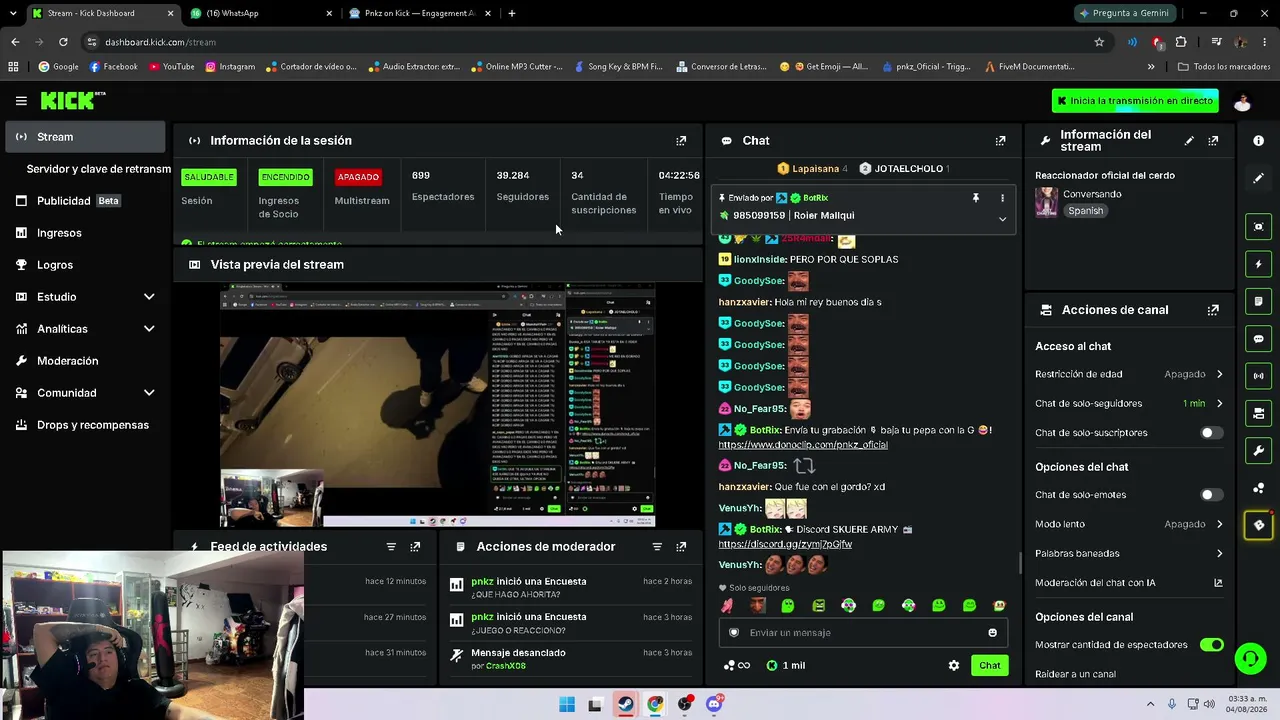The width and height of the screenshot is (1280, 720).
Task: Open the donoclip.com link in chat
Action: pos(803,445)
